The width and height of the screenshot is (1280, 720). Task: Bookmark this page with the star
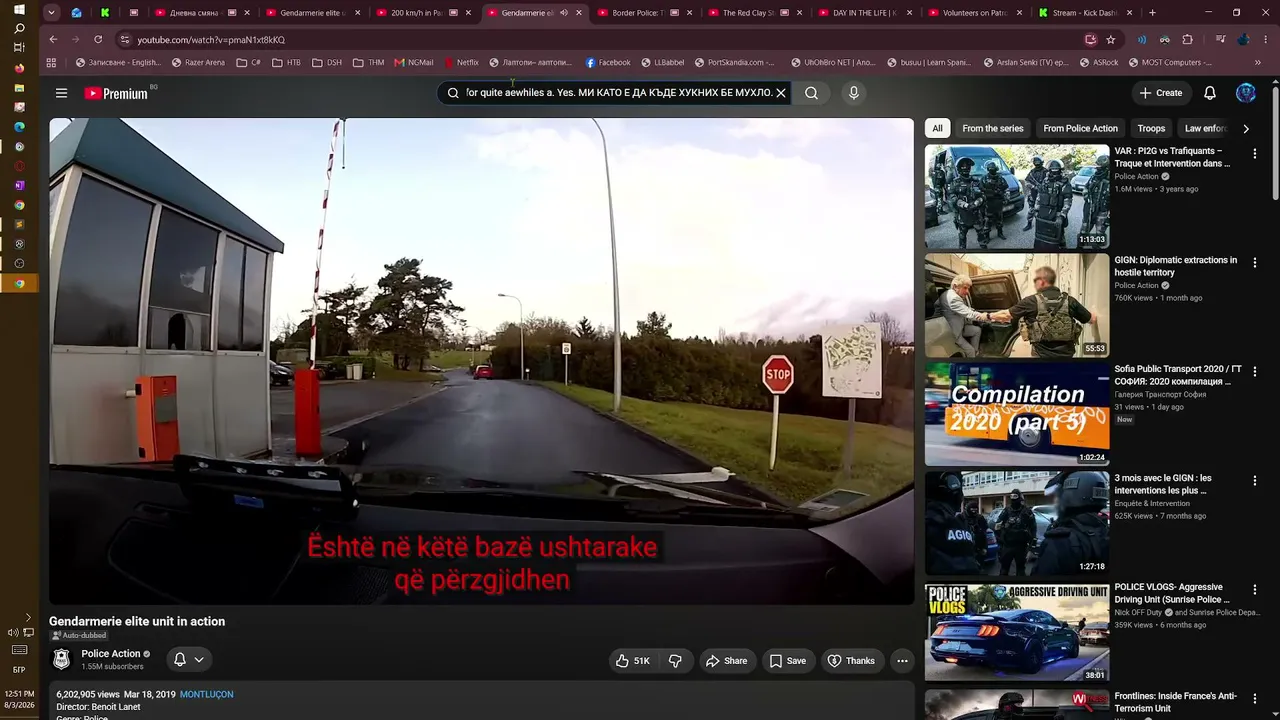click(x=1111, y=40)
